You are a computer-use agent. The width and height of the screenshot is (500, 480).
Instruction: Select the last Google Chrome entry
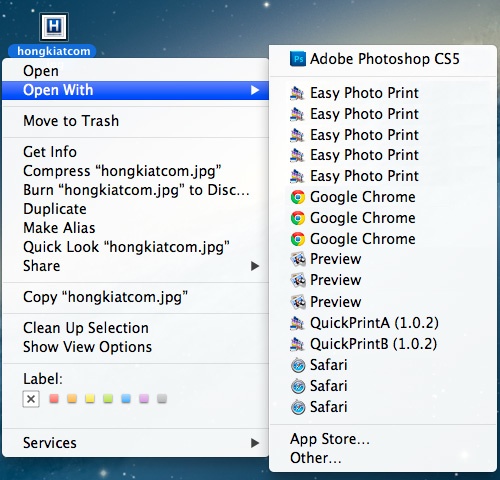[383, 239]
